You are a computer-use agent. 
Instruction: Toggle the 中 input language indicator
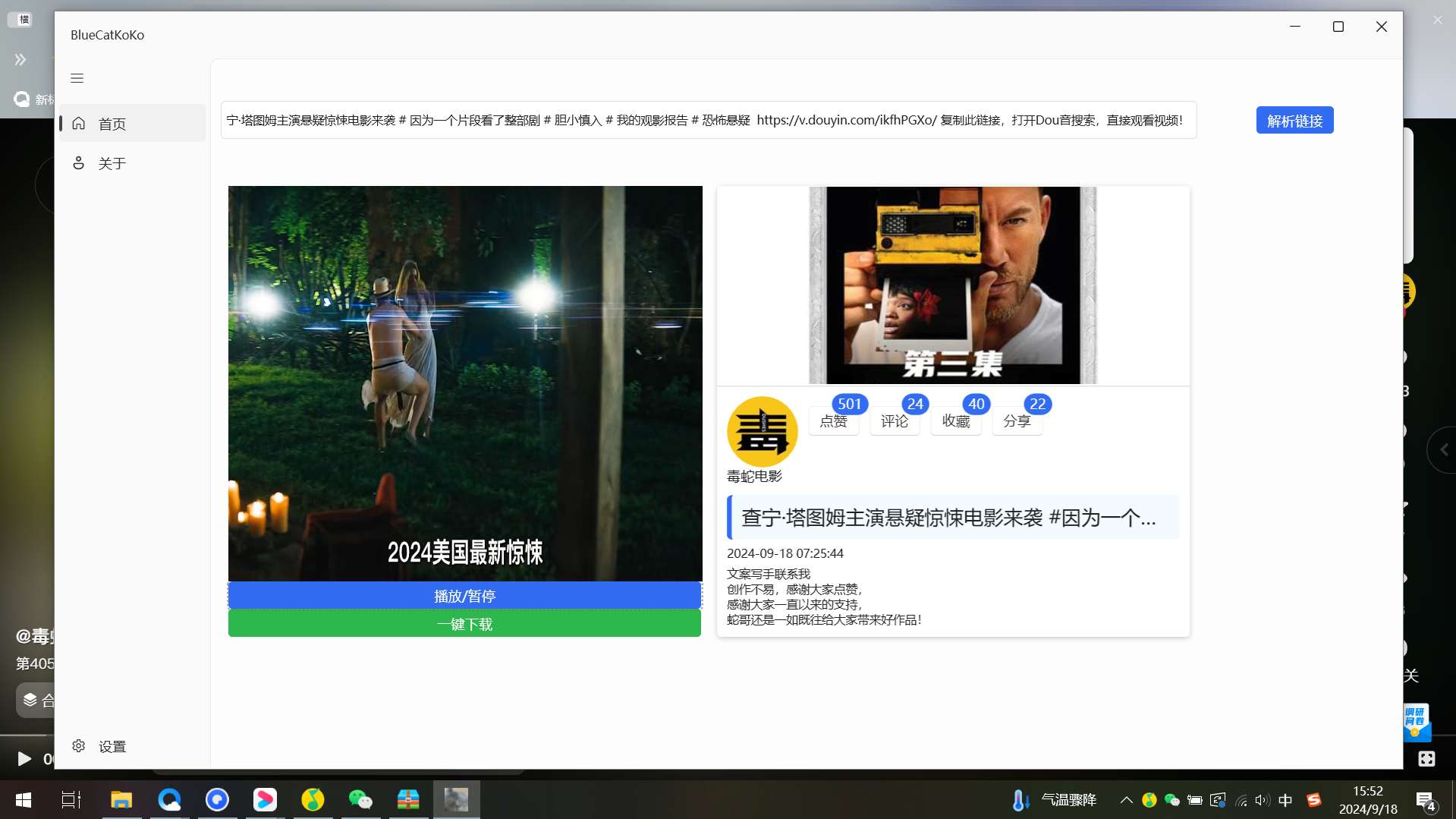pos(1285,800)
